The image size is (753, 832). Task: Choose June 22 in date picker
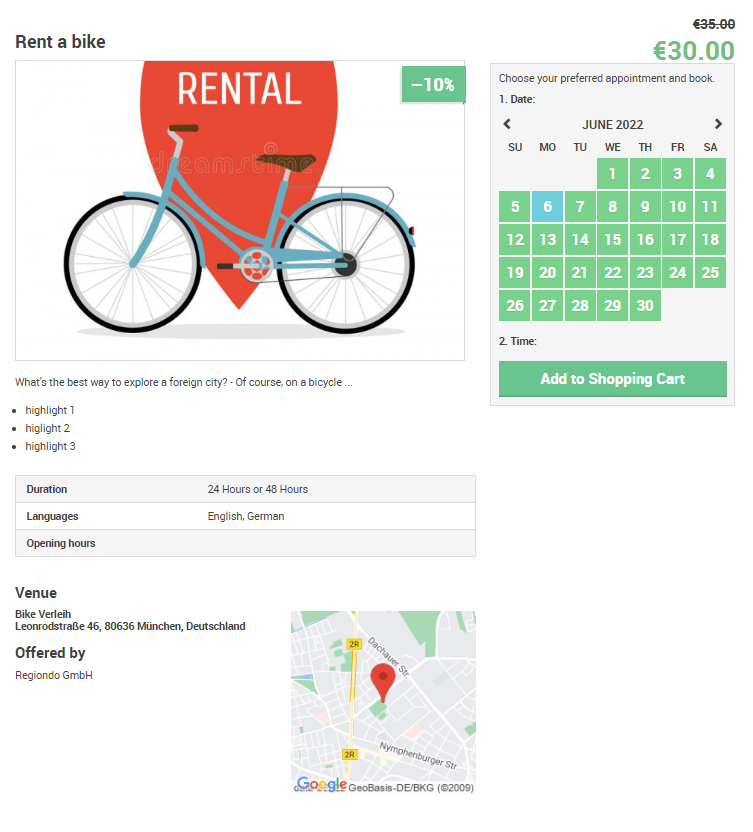click(x=612, y=273)
